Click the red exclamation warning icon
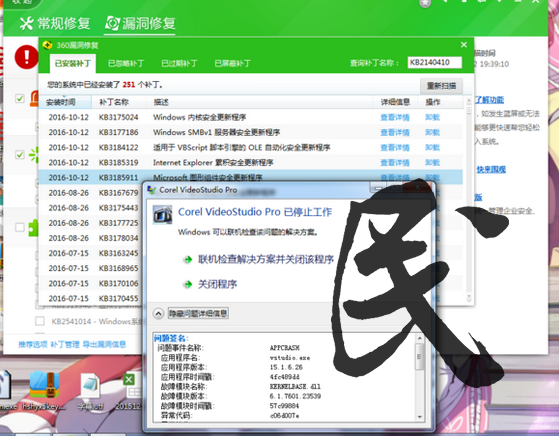This screenshot has height=438, width=559. pos(26,57)
